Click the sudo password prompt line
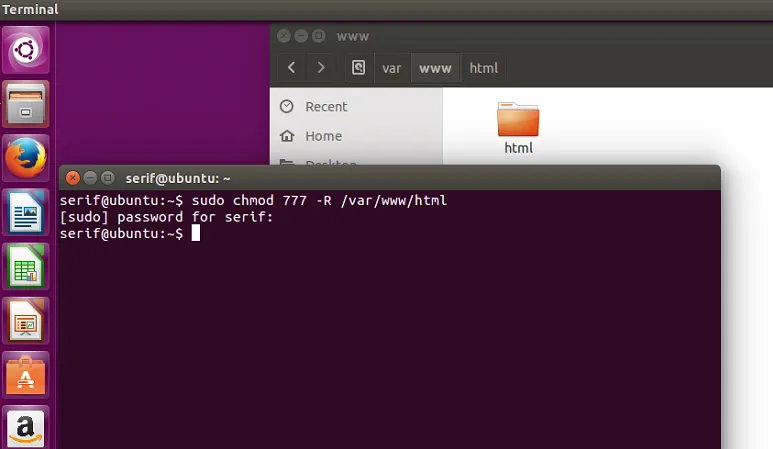773x449 pixels. click(167, 217)
